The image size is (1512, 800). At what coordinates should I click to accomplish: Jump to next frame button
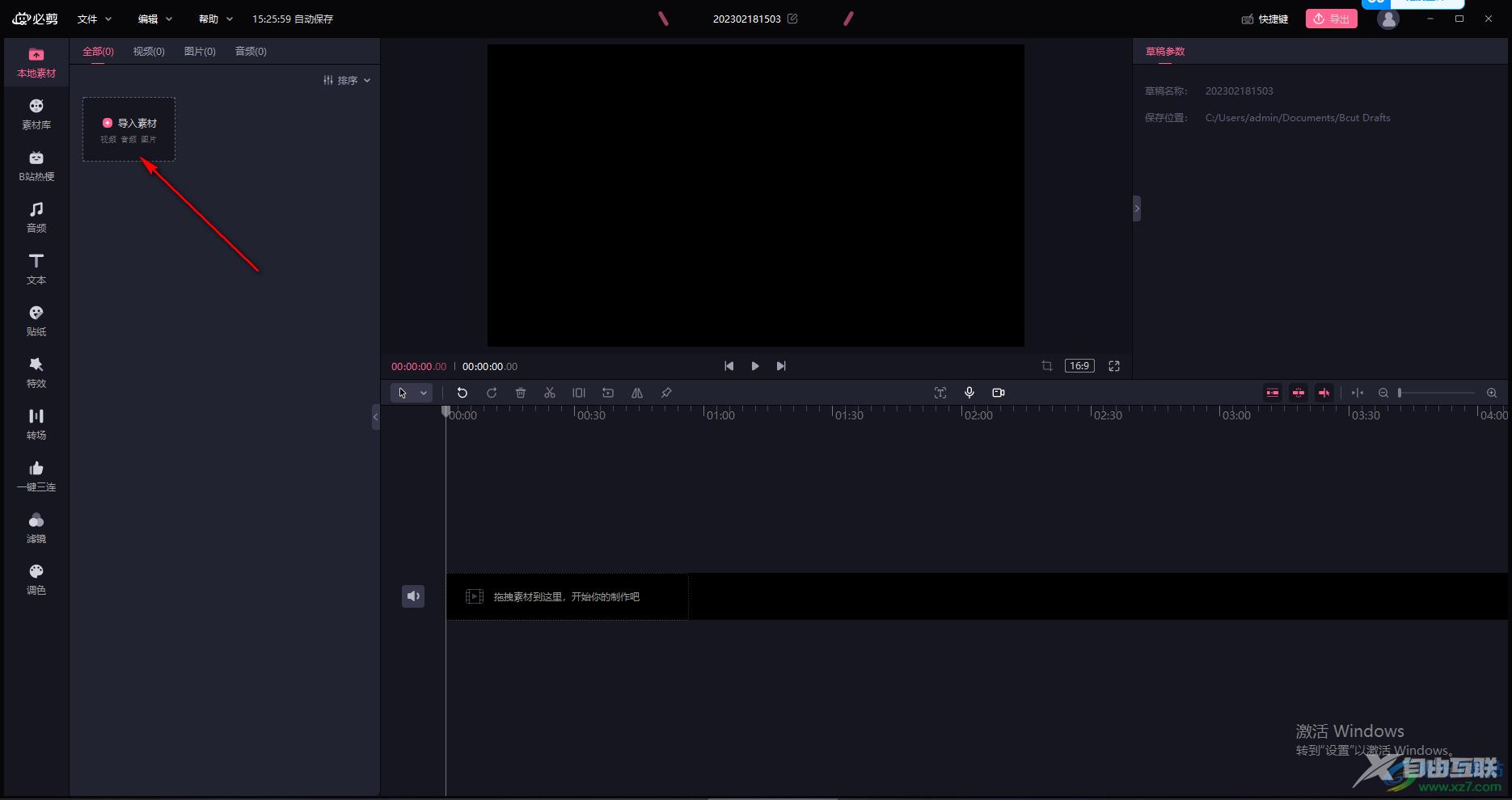(x=781, y=366)
